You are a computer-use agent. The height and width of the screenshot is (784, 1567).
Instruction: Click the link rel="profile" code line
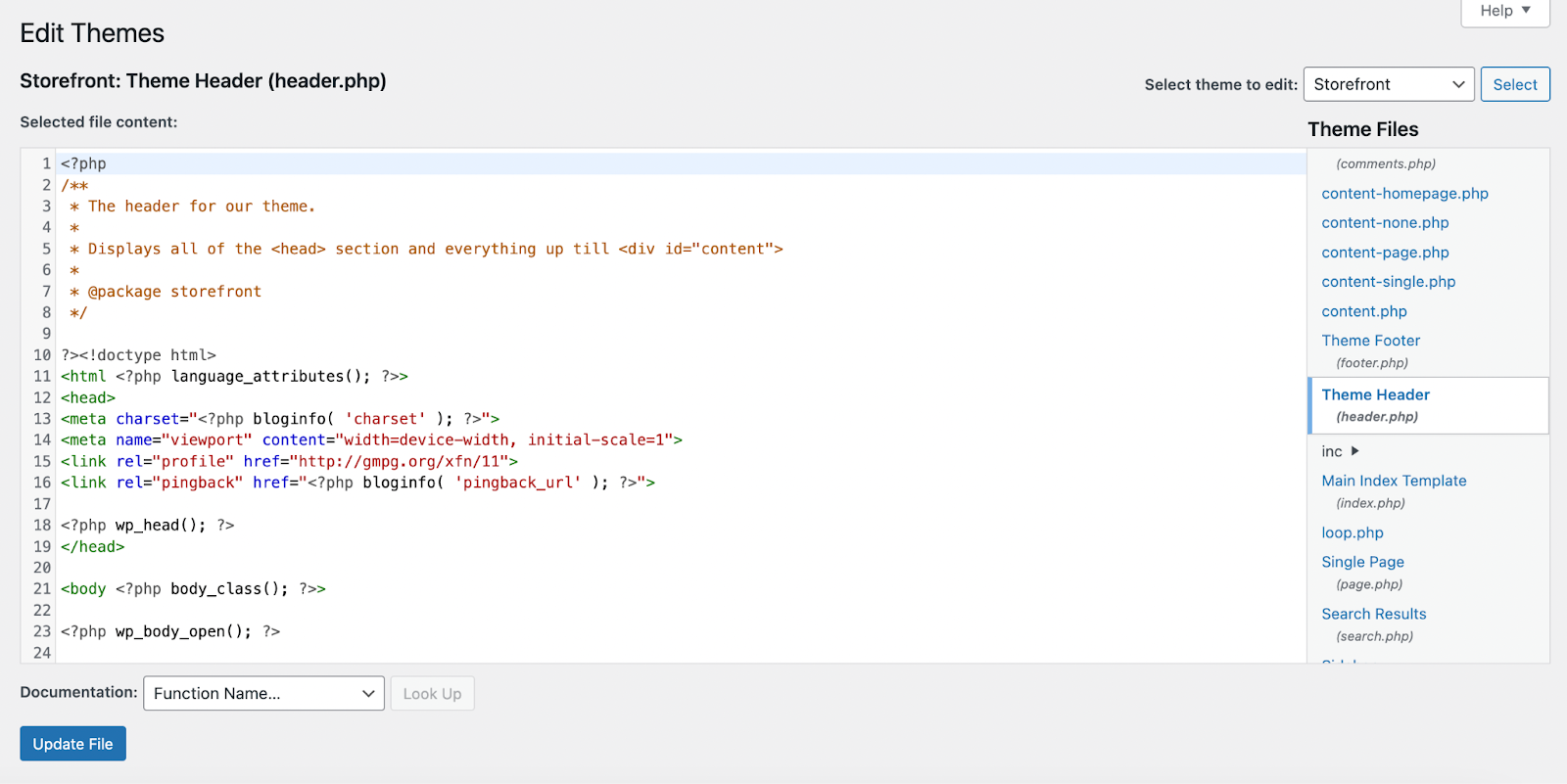(290, 461)
